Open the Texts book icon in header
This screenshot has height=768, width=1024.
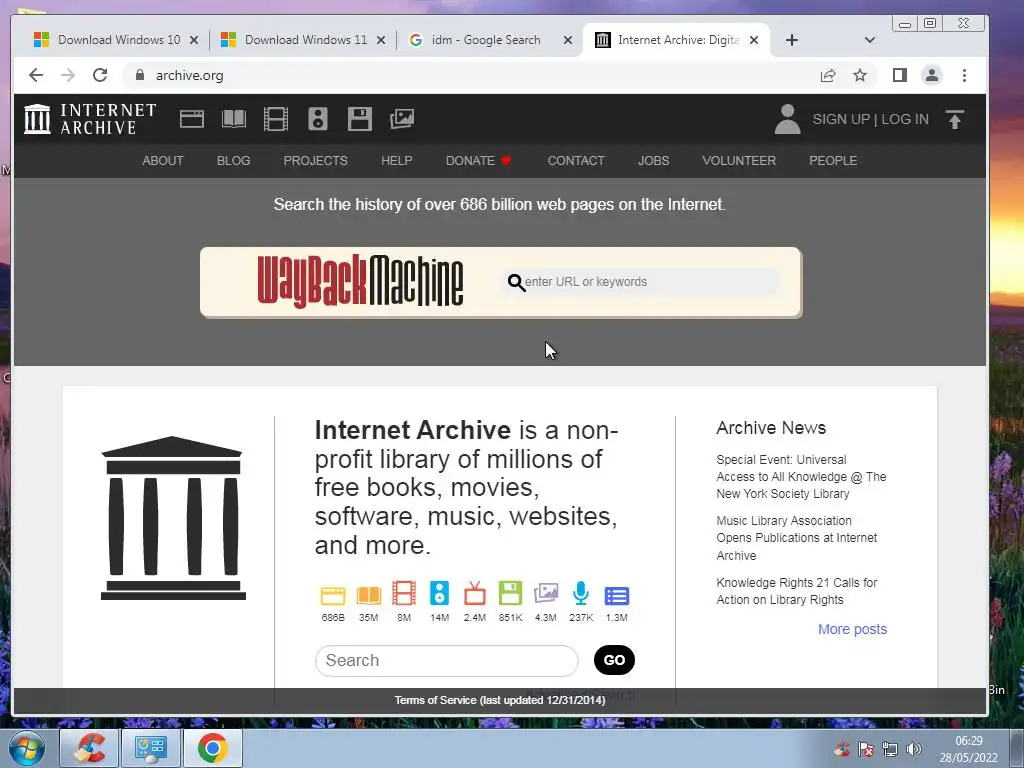234,119
